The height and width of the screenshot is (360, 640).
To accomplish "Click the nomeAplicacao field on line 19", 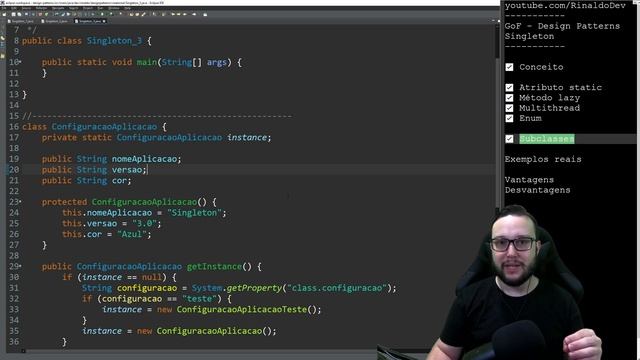I will 144,159.
